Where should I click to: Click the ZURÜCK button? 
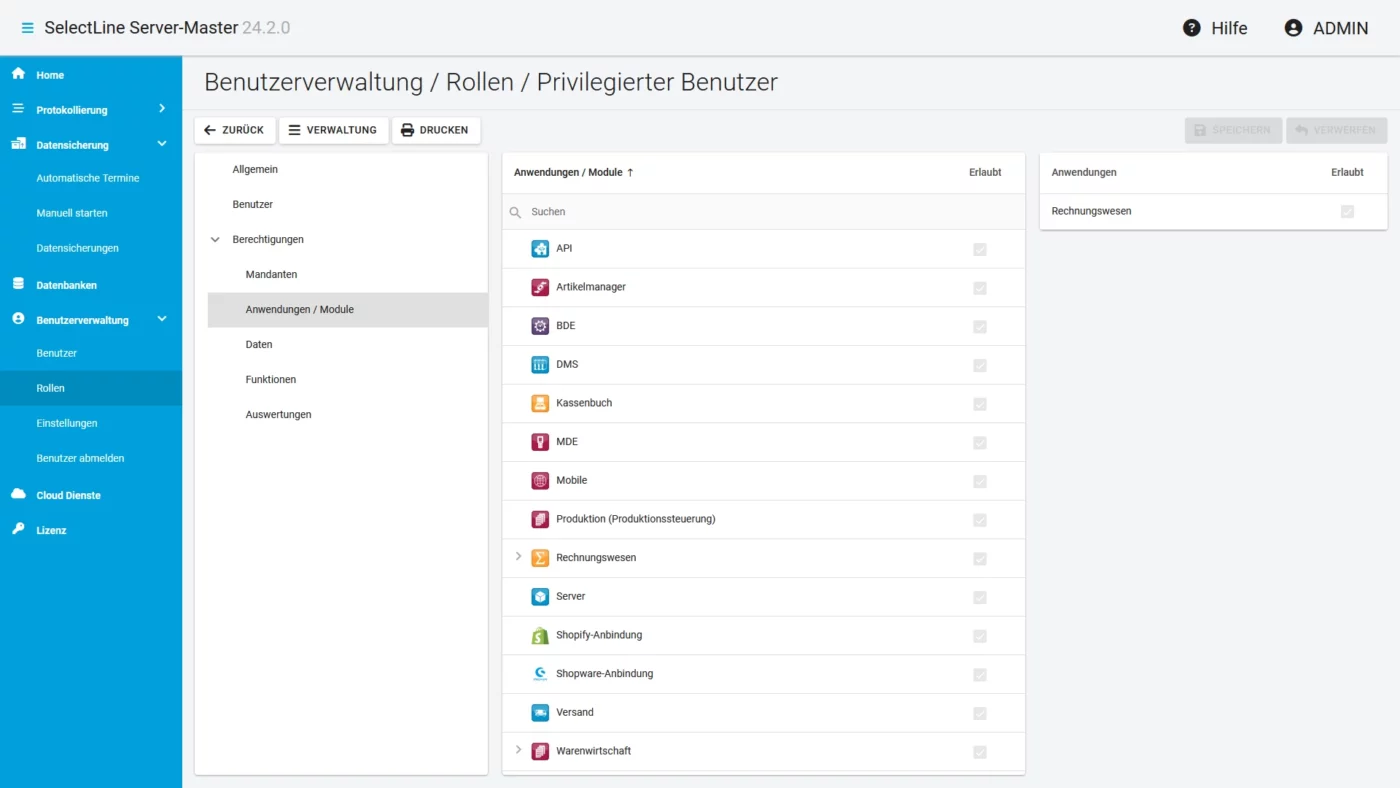pyautogui.click(x=235, y=130)
